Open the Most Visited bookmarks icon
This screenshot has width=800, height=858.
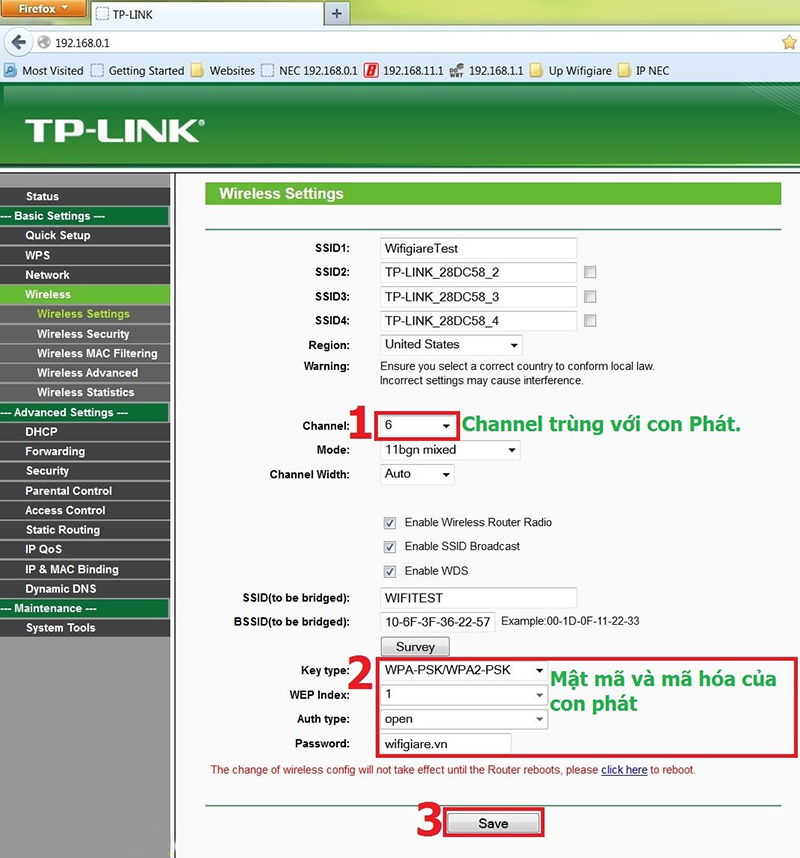click(x=10, y=71)
